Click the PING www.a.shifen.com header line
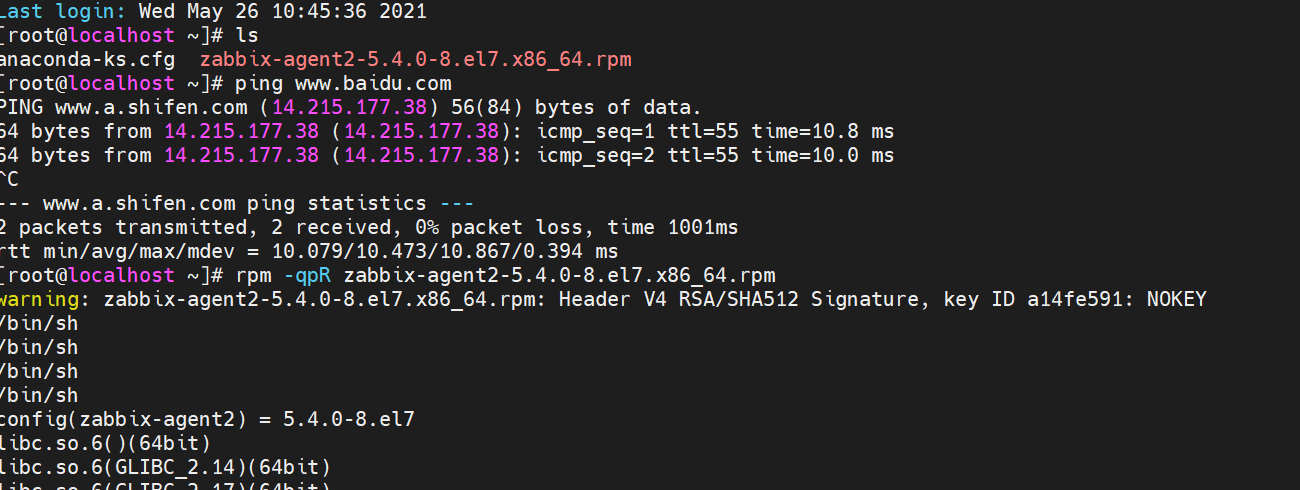 351,108
